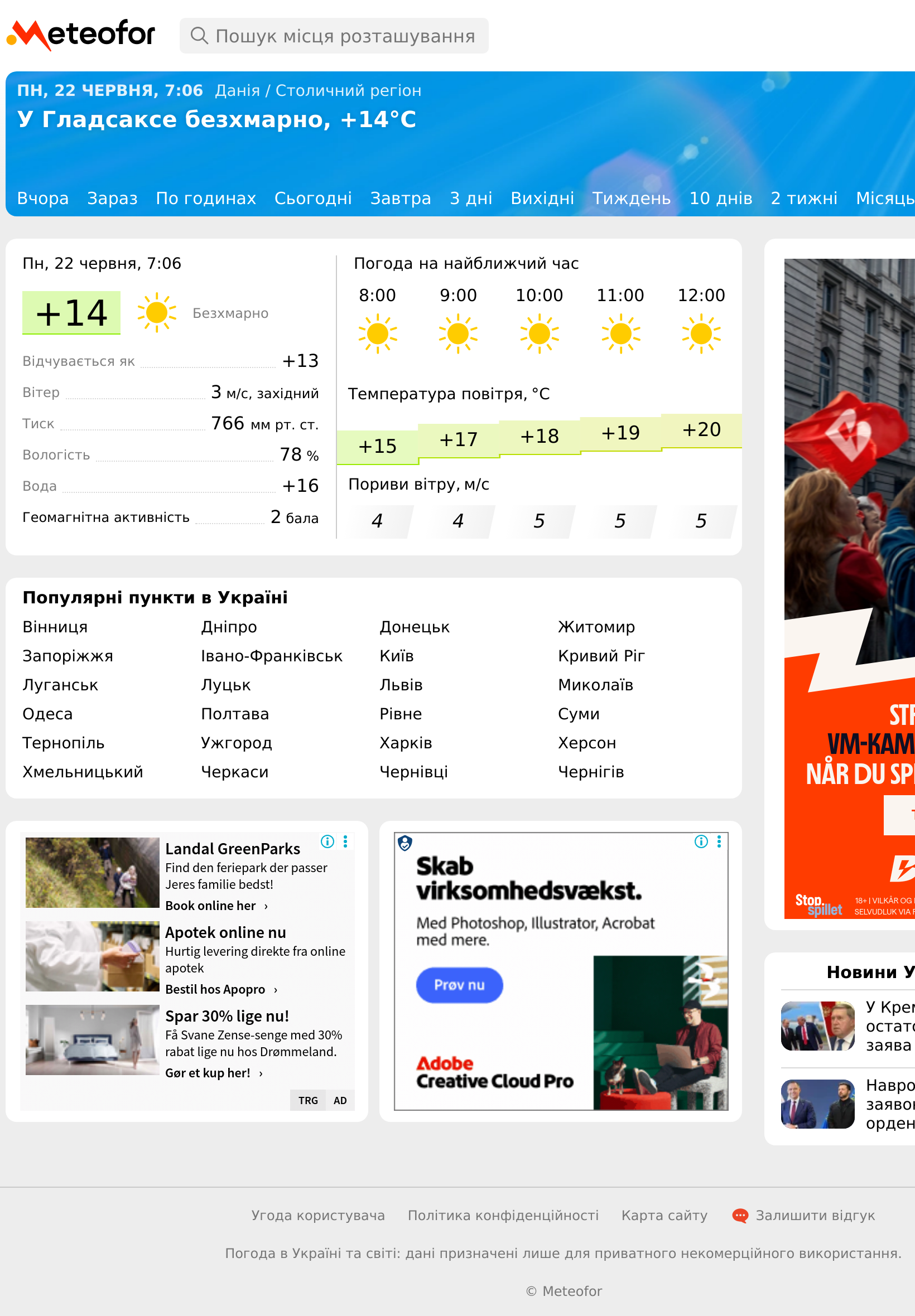Image resolution: width=915 pixels, height=1316 pixels.
Task: Click the Adobe Creative Cloud Pro logo
Action: [x=494, y=1072]
